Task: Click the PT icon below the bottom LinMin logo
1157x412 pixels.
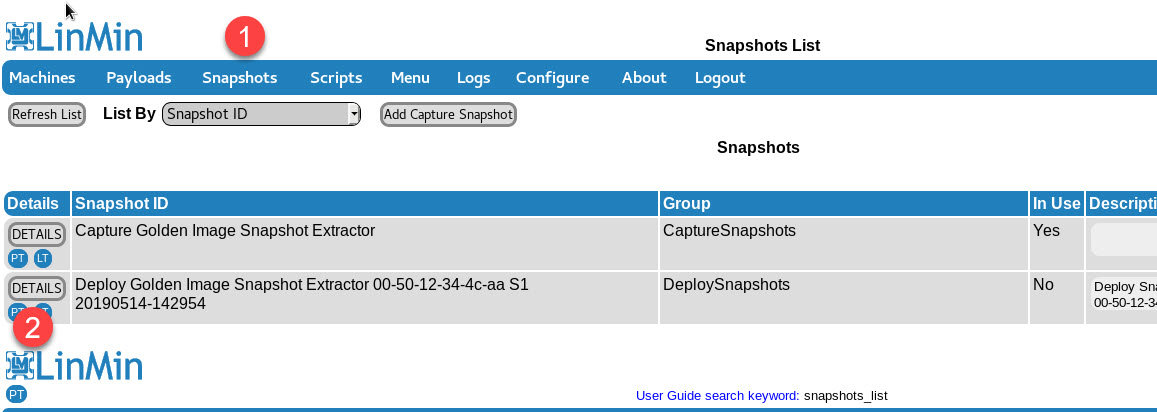Action: pyautogui.click(x=16, y=394)
